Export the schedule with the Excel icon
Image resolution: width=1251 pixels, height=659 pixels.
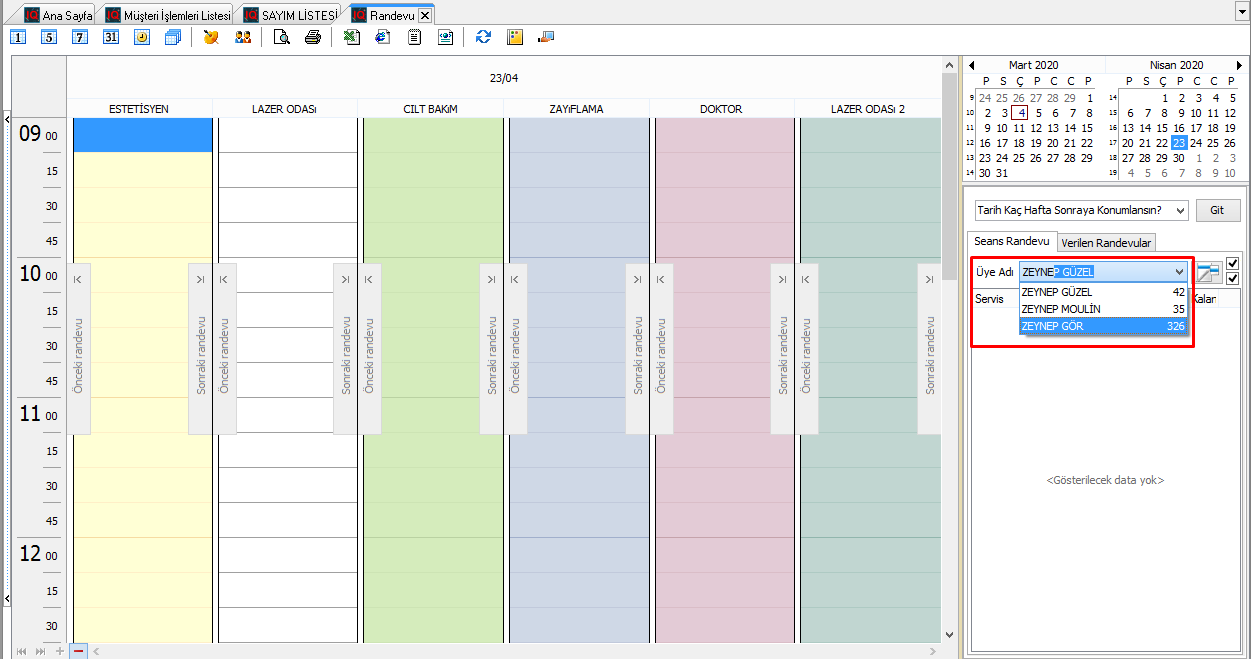click(x=351, y=37)
